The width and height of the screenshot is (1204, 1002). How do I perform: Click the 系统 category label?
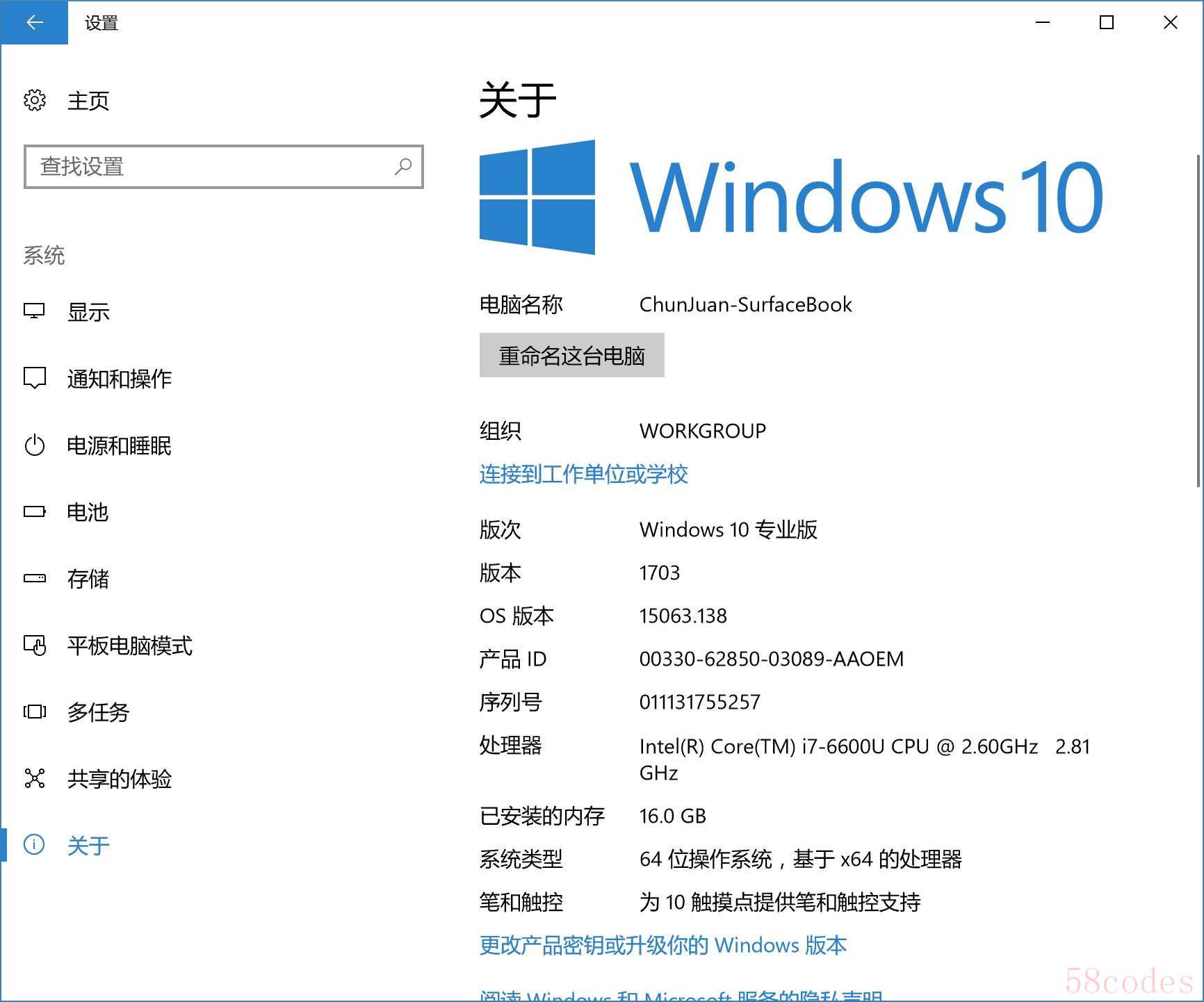(44, 255)
